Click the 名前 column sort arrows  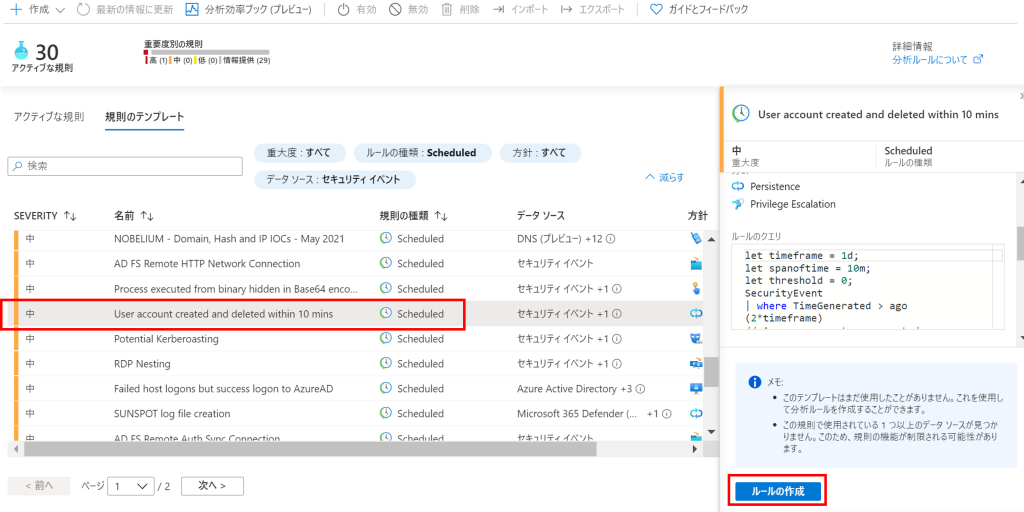[147, 216]
